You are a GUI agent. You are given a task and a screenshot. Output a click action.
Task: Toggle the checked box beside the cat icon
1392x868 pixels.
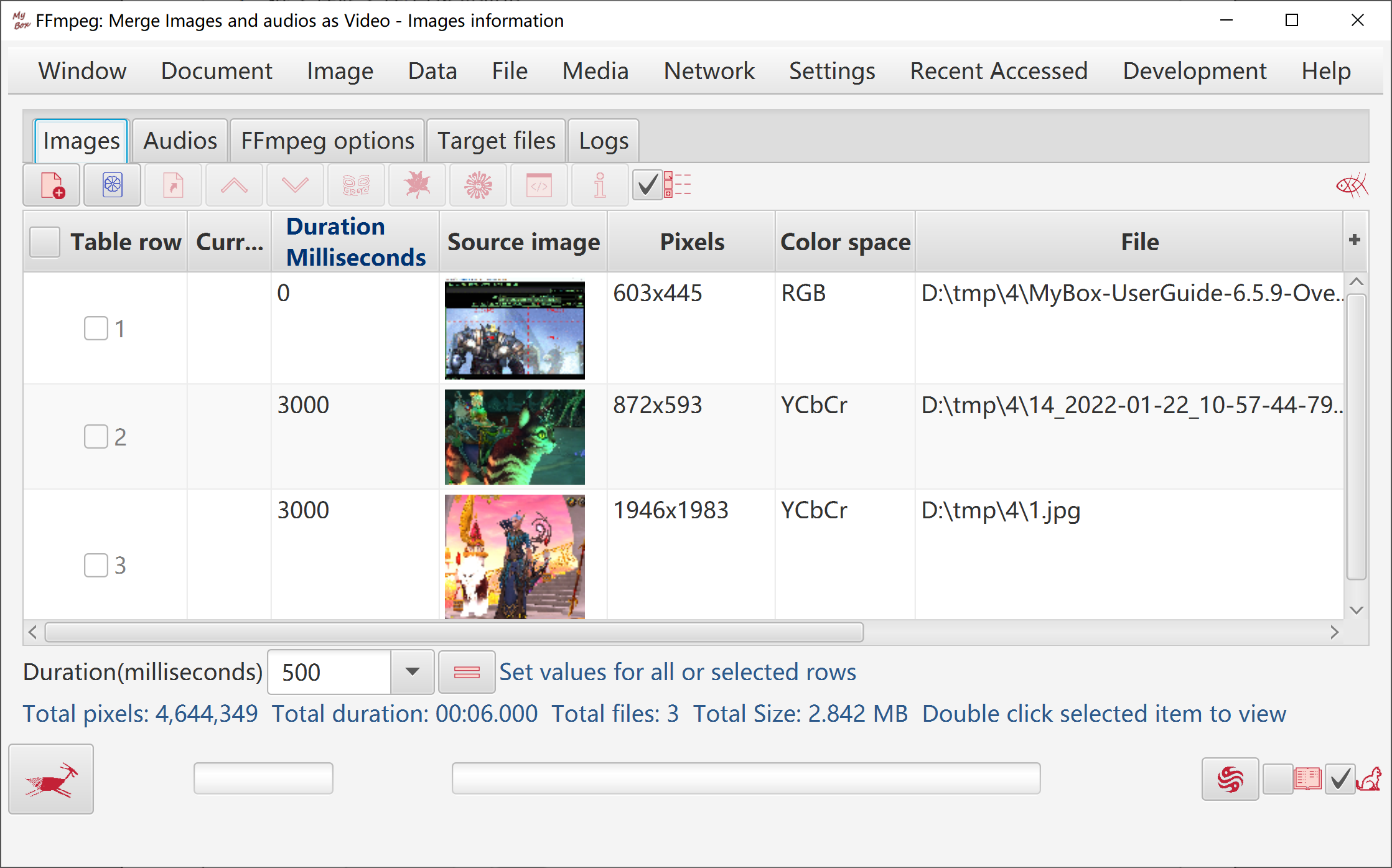[x=1340, y=779]
